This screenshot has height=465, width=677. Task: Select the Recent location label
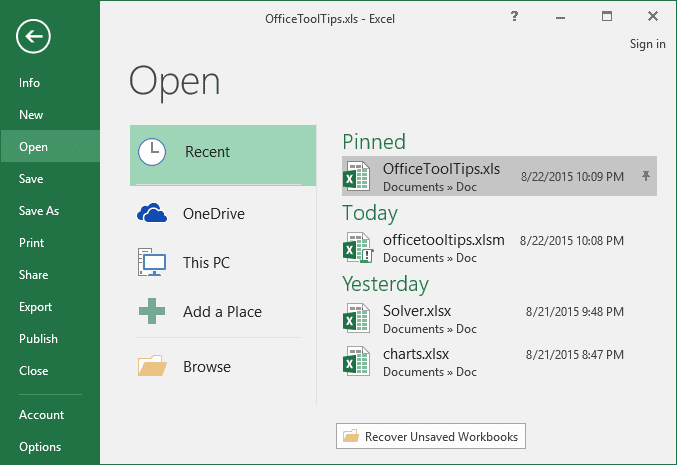(208, 152)
